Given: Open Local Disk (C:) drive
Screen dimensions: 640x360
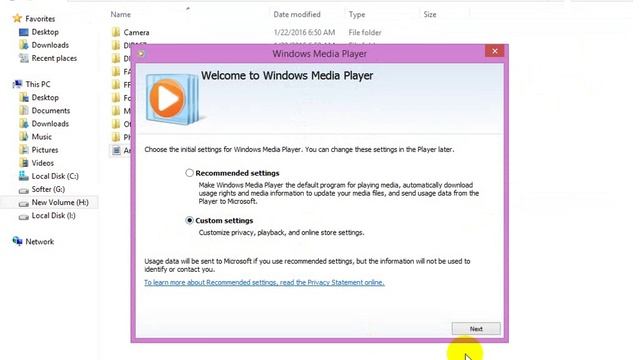Looking at the screenshot, I should click(x=55, y=176).
